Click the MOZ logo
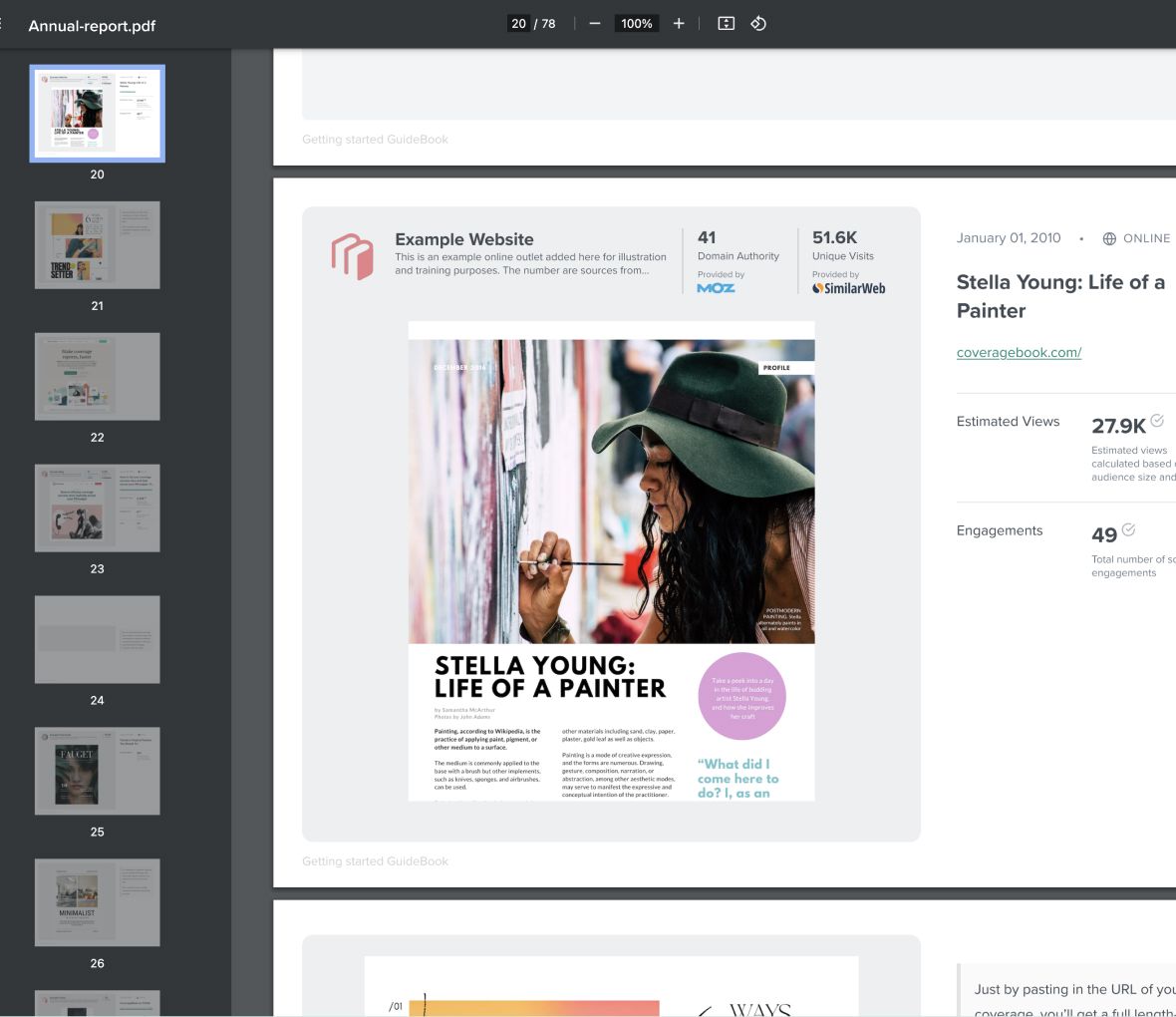 click(x=716, y=288)
